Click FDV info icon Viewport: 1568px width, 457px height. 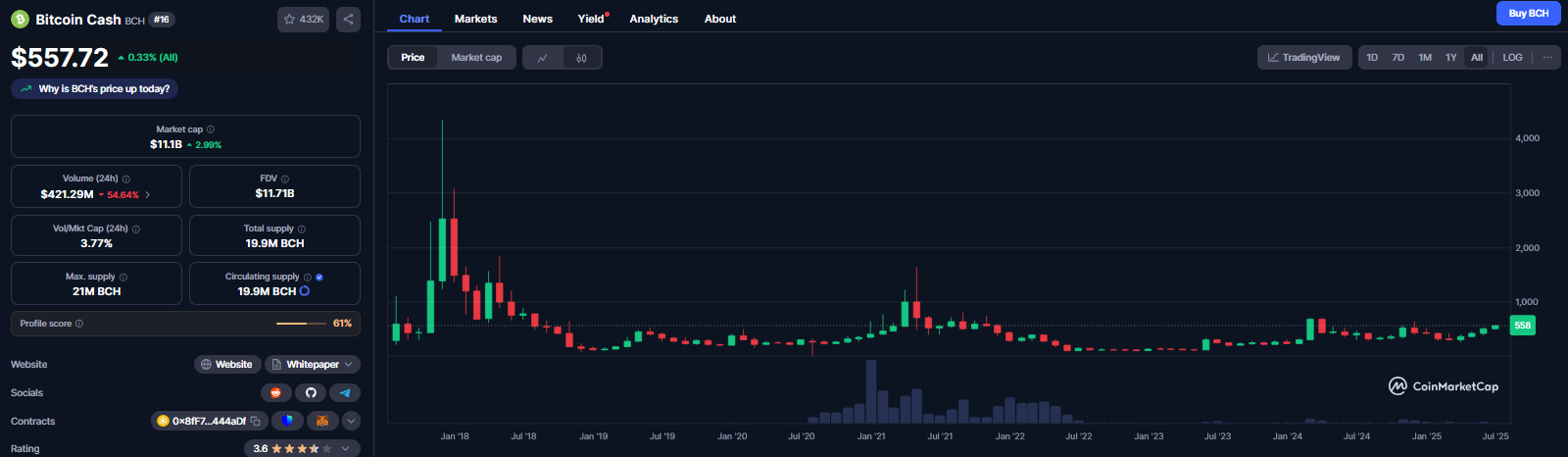(x=285, y=179)
